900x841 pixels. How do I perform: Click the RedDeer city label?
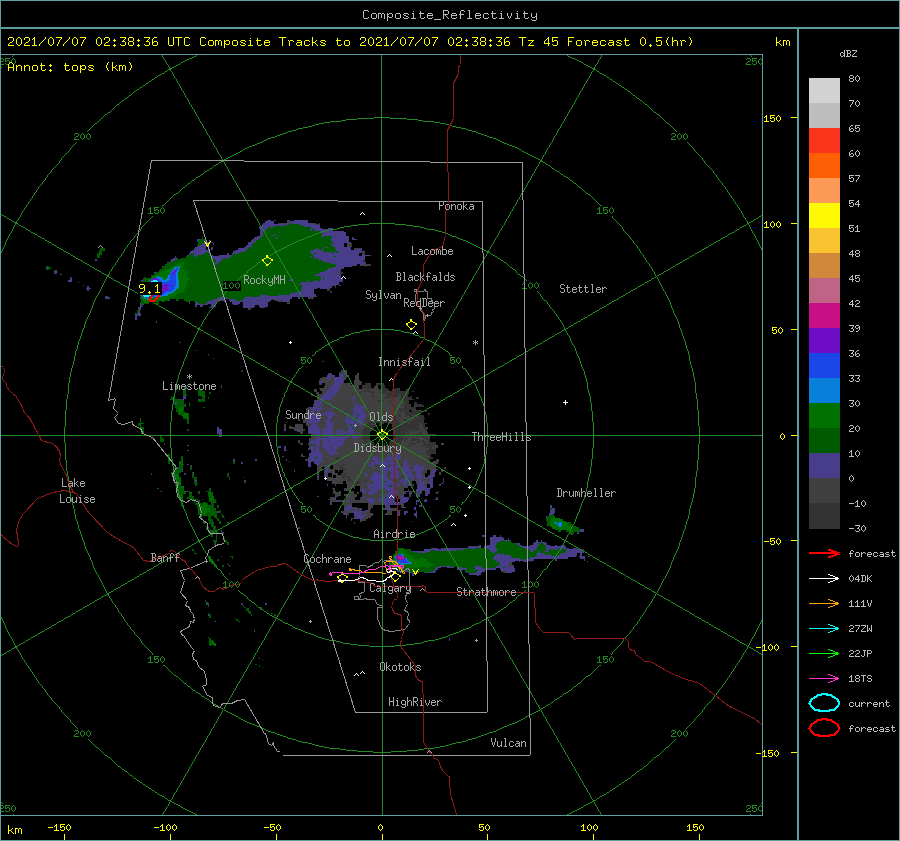(x=424, y=303)
